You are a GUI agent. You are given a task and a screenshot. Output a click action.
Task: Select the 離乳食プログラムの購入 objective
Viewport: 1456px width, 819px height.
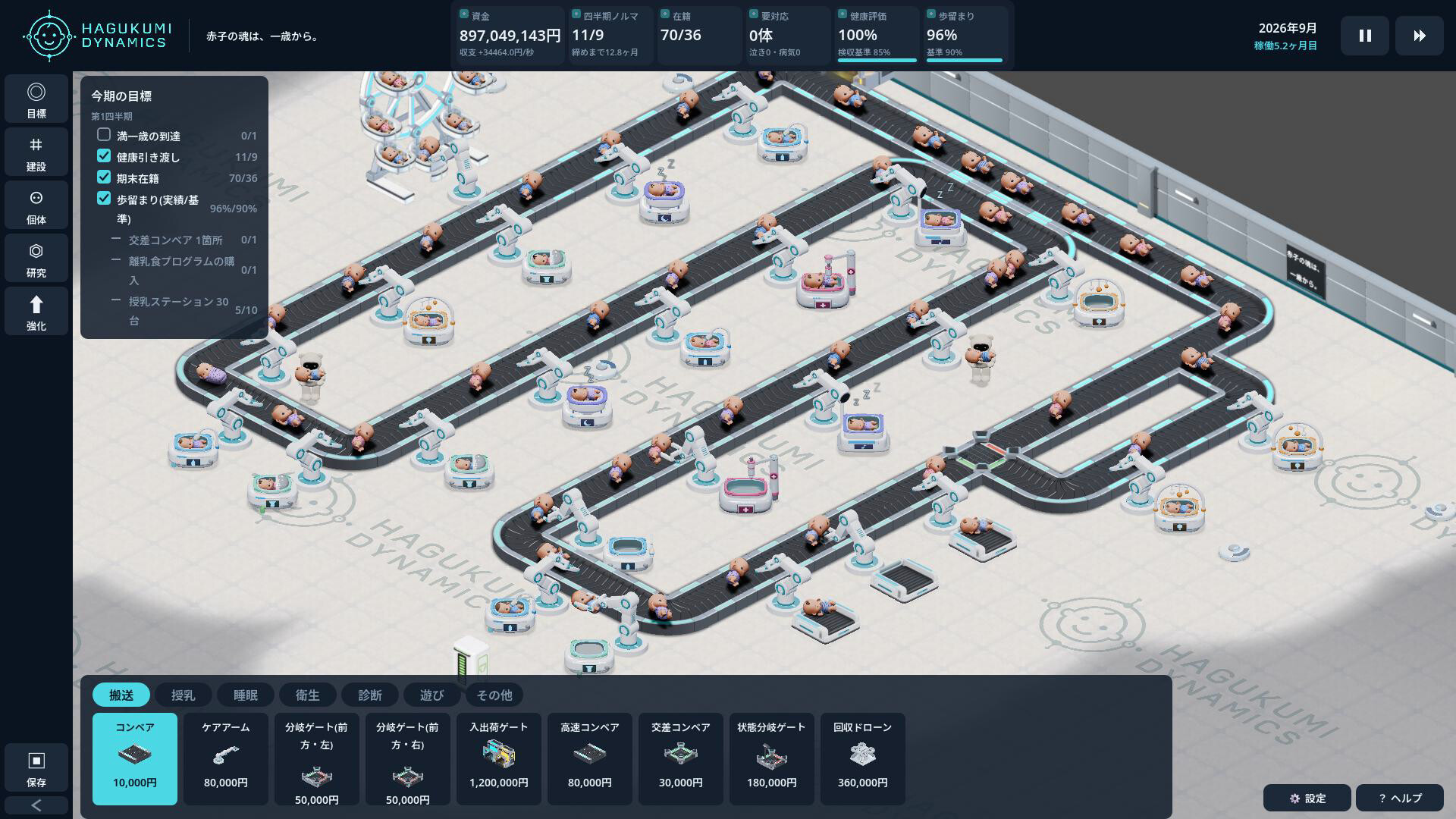184,270
